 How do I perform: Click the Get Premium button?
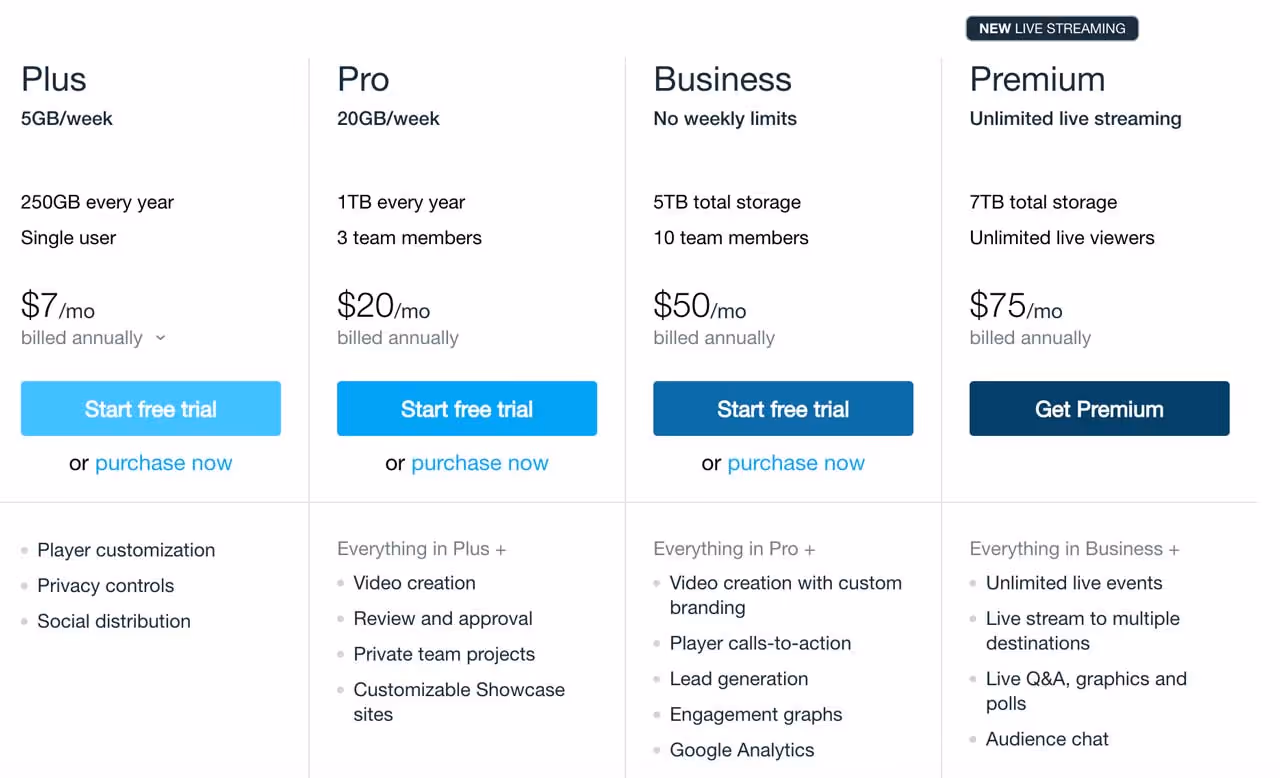[1098, 408]
